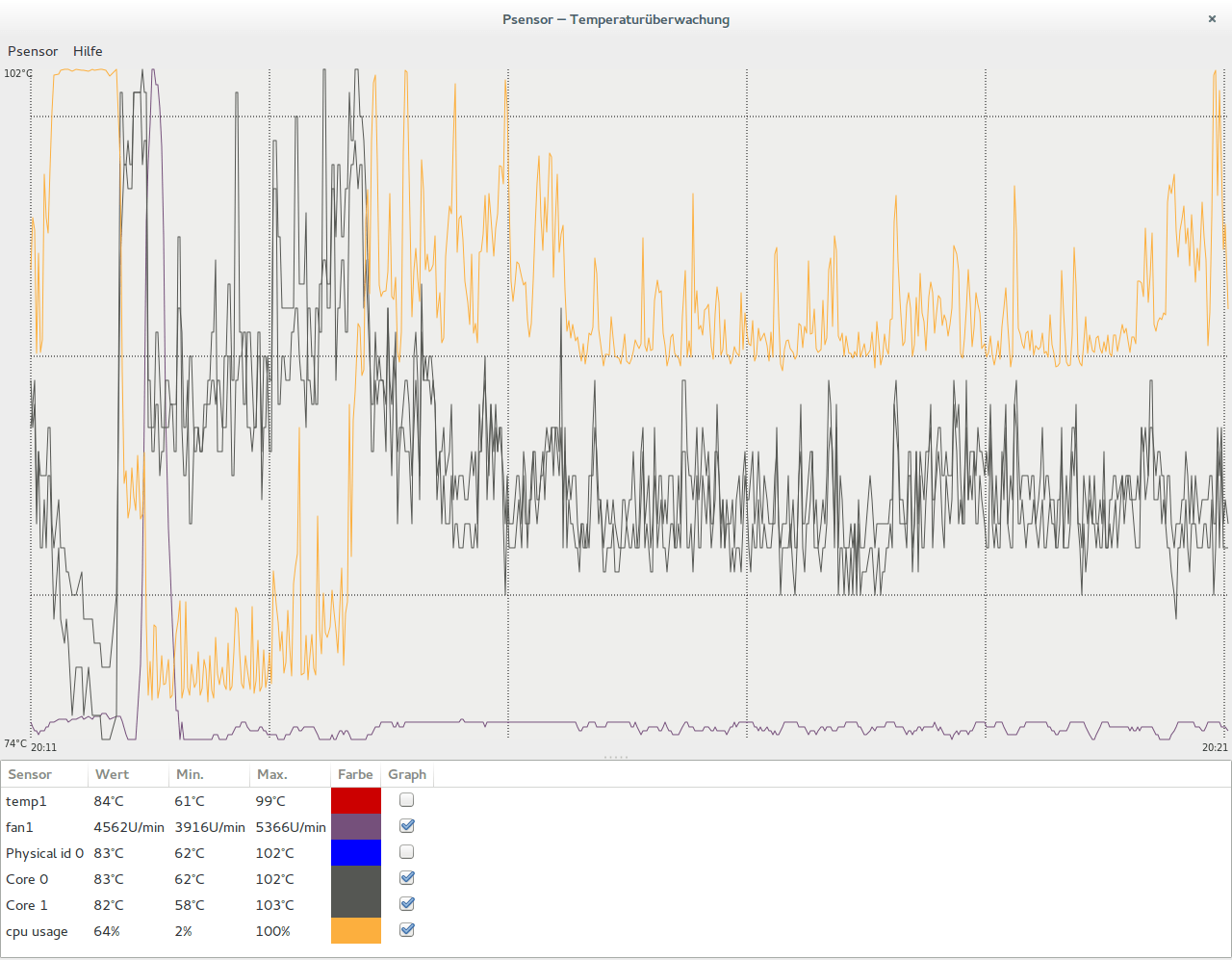Image resolution: width=1232 pixels, height=960 pixels.
Task: Click the pane divider handle below the graph
Action: coord(616,757)
